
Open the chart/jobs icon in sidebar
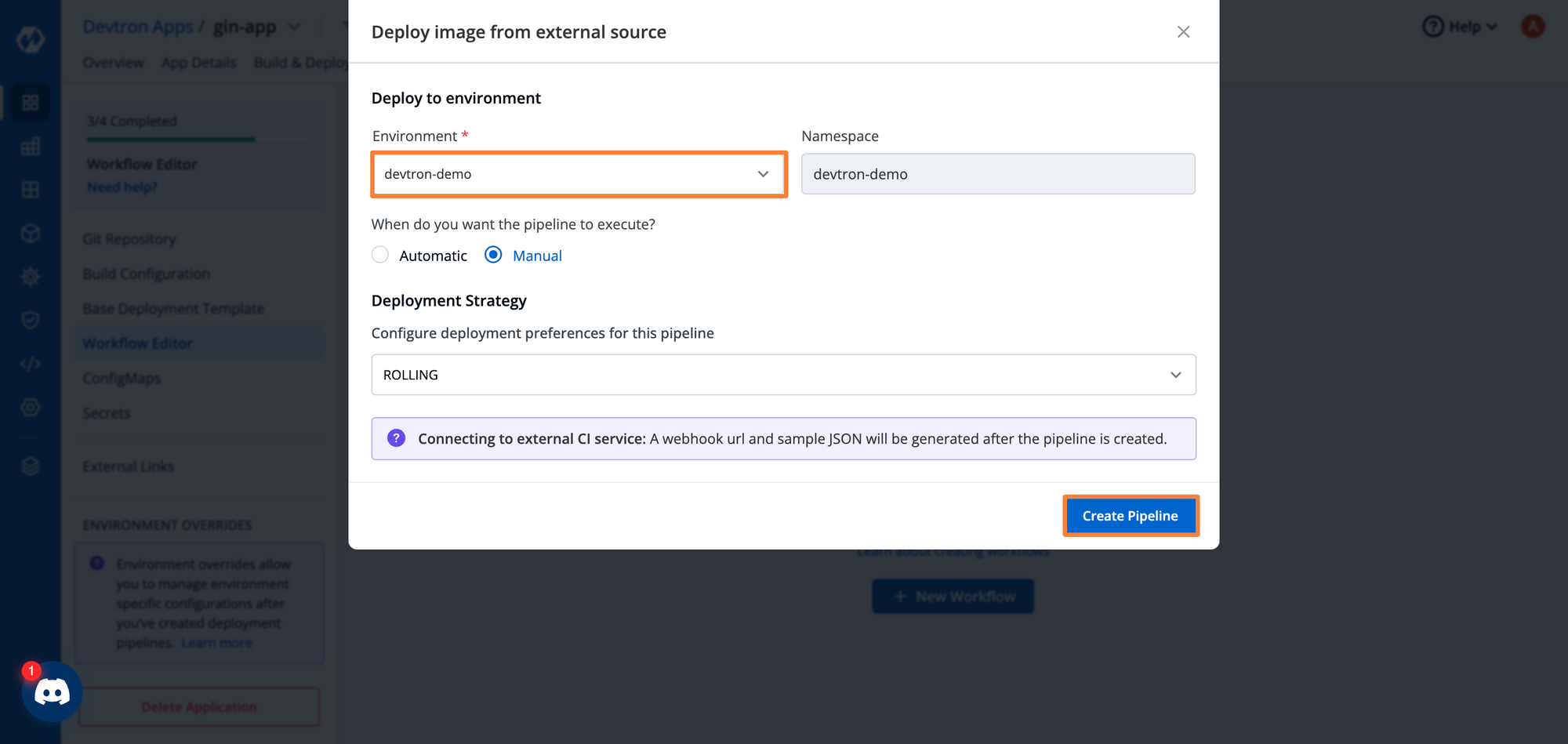(31, 147)
